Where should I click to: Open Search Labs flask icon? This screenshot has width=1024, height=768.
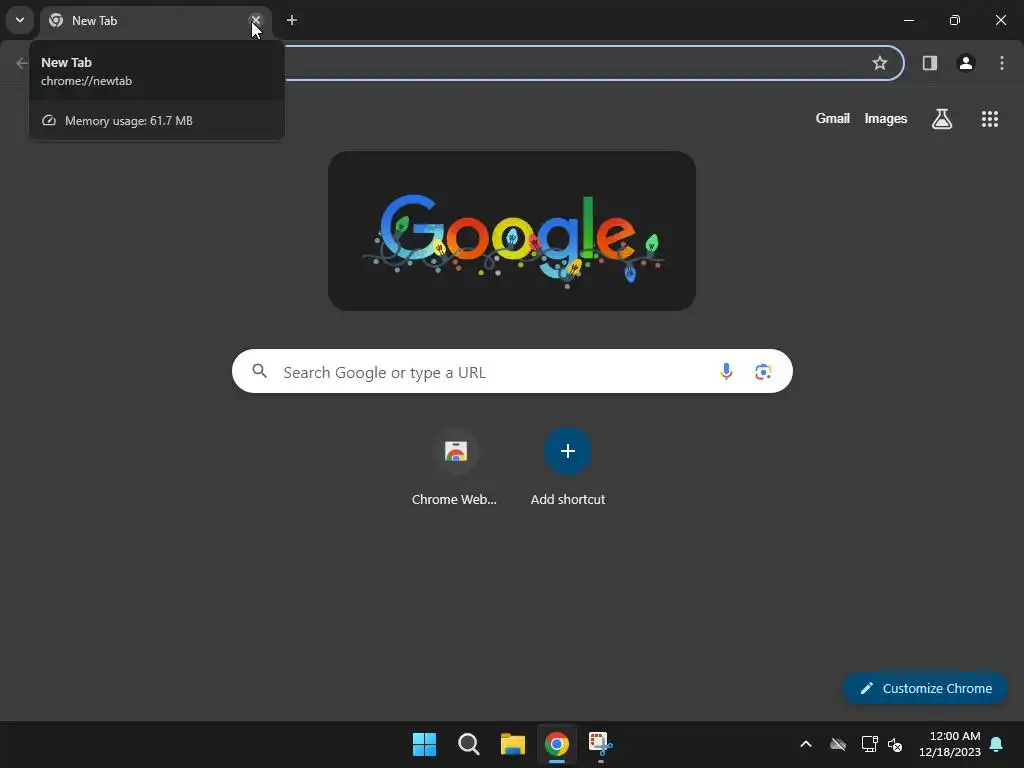coord(942,119)
